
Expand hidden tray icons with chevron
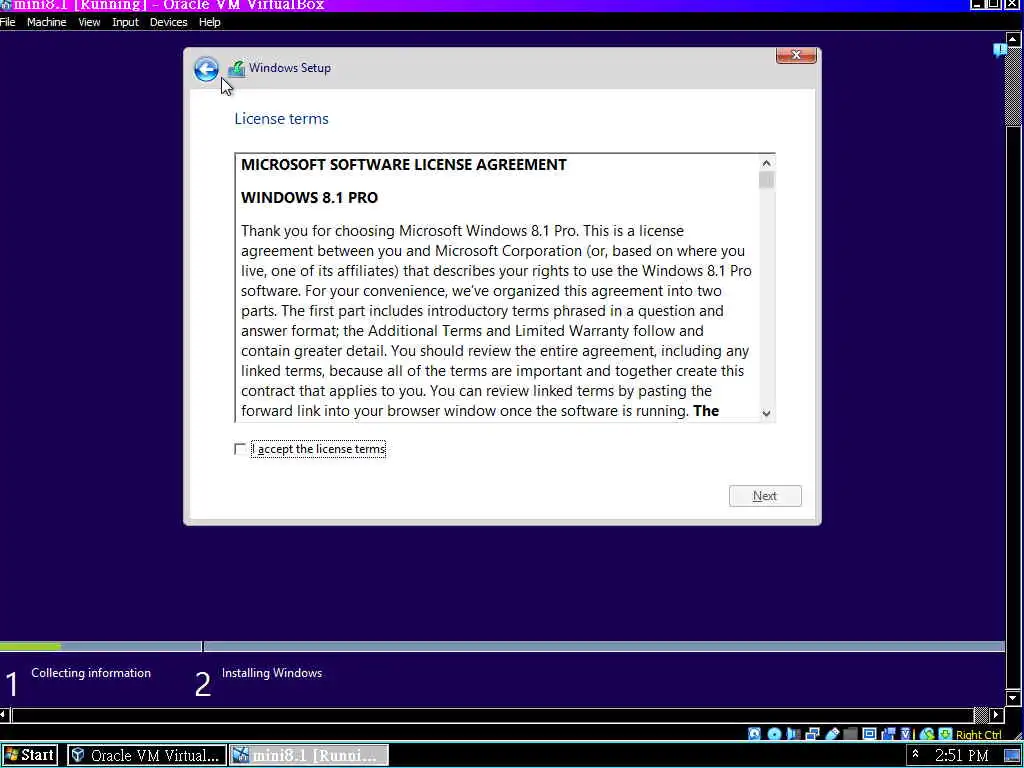[915, 754]
